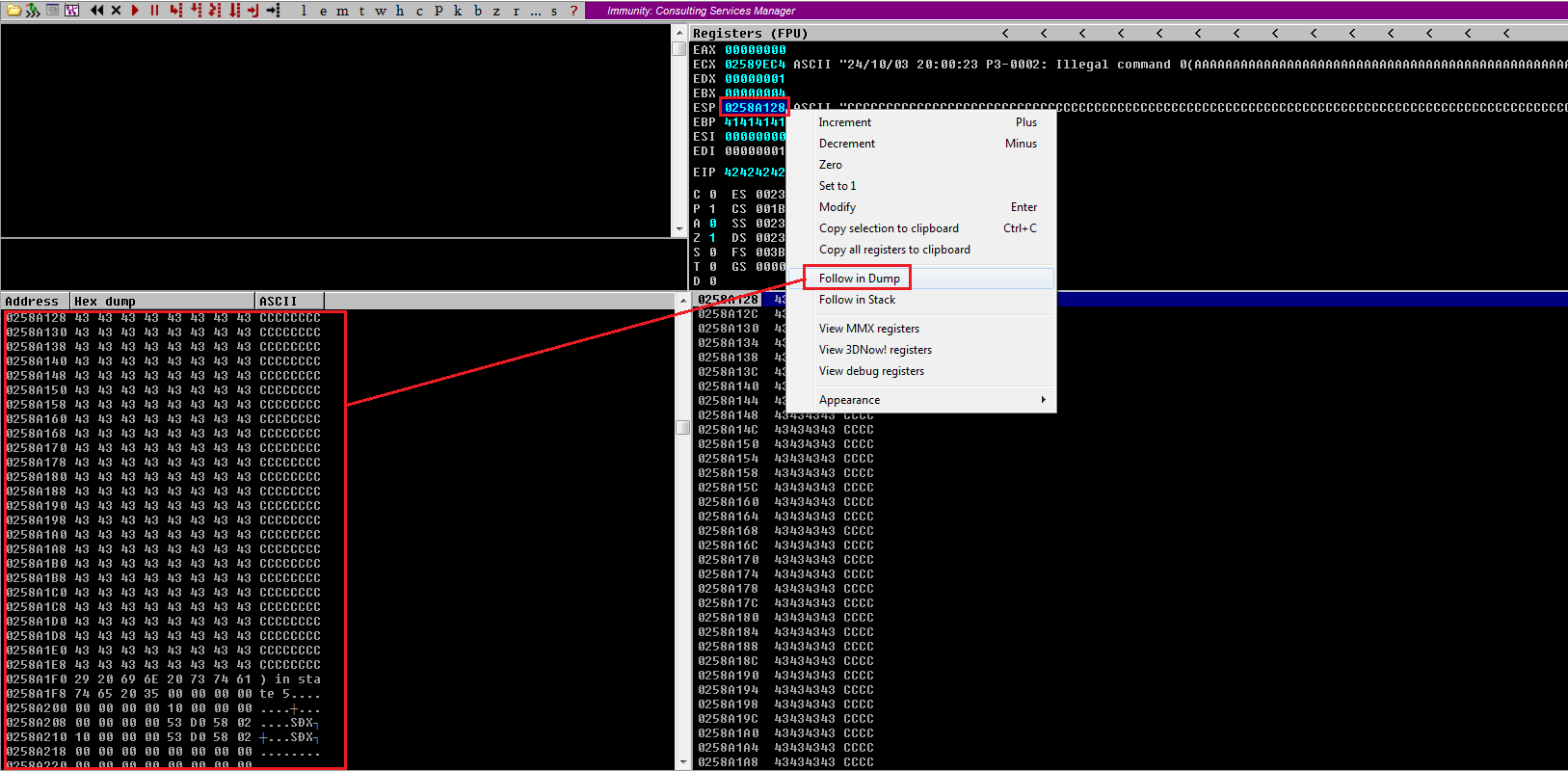Choose Follow in Stack in the context menu
1568x771 pixels.
coord(857,300)
